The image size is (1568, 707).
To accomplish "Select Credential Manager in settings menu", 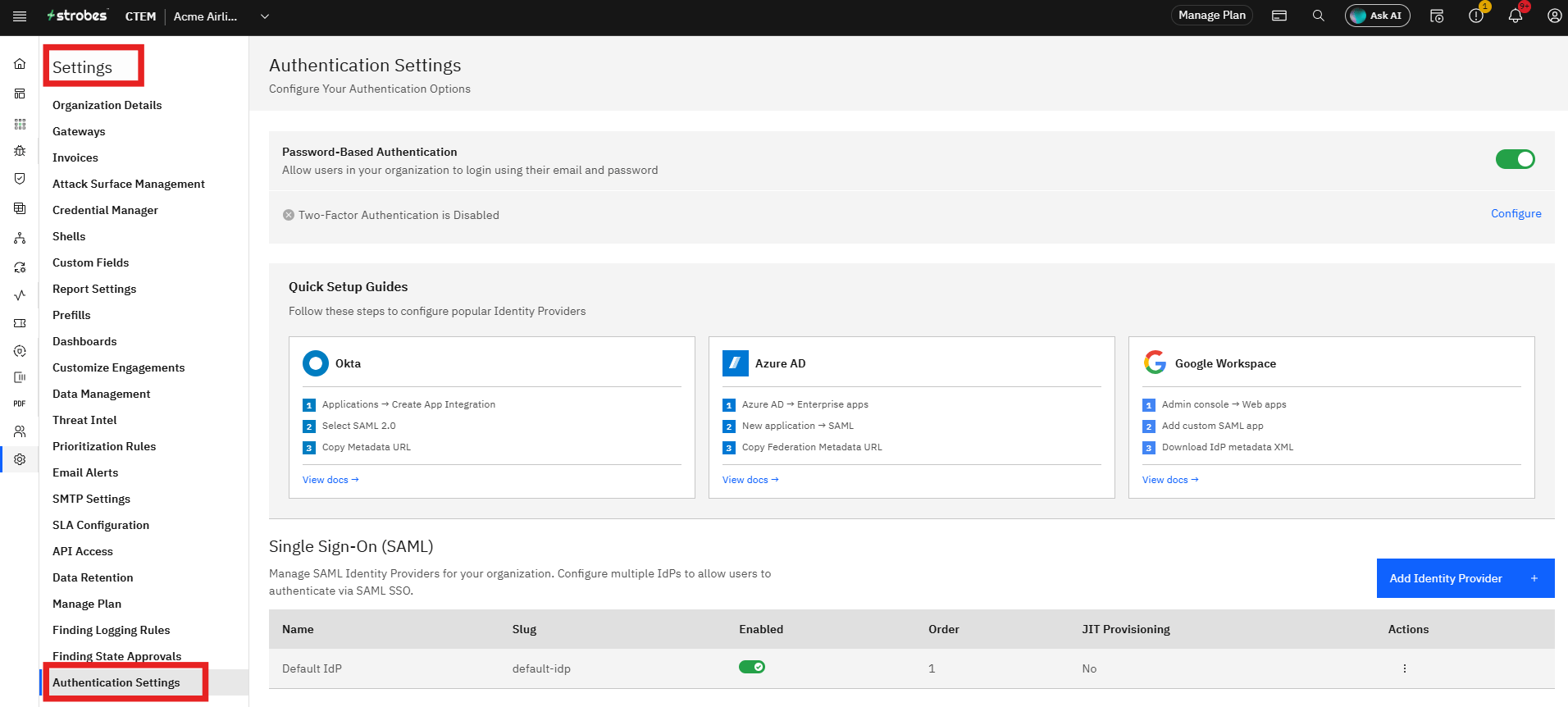I will (x=105, y=210).
